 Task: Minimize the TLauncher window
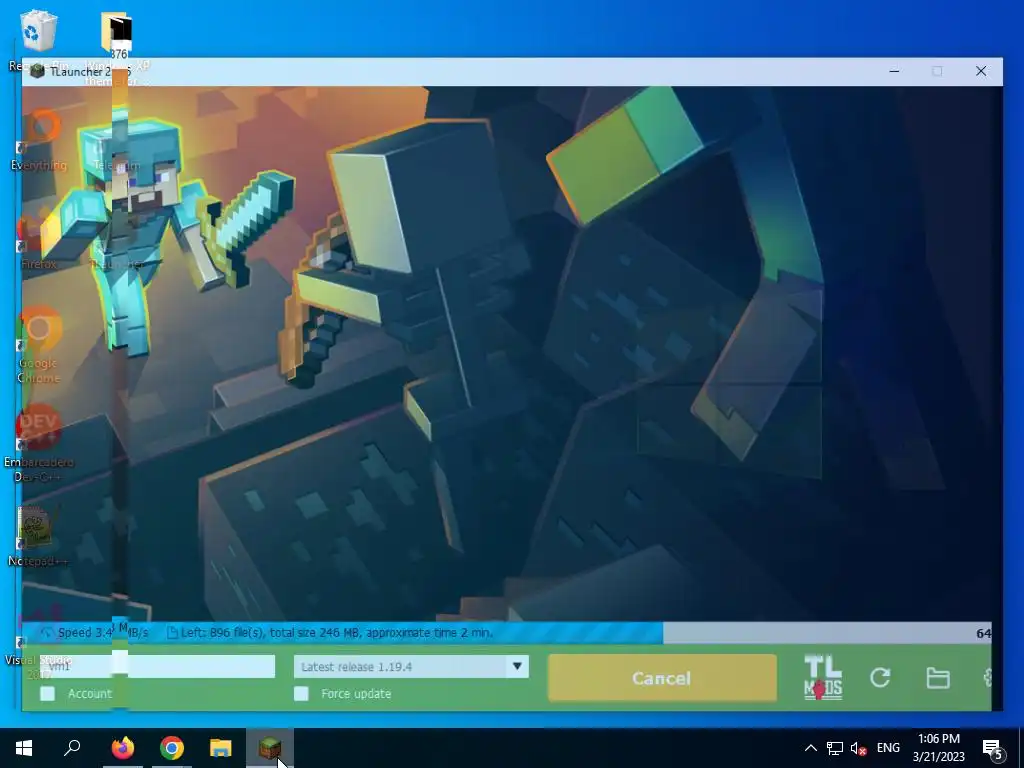click(895, 71)
